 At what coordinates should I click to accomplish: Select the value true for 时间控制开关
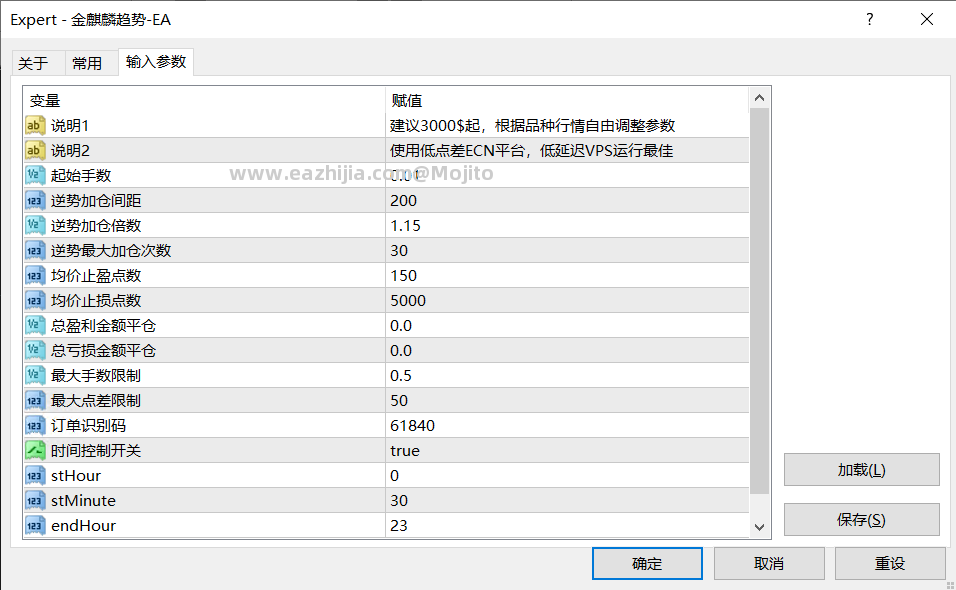tap(405, 451)
